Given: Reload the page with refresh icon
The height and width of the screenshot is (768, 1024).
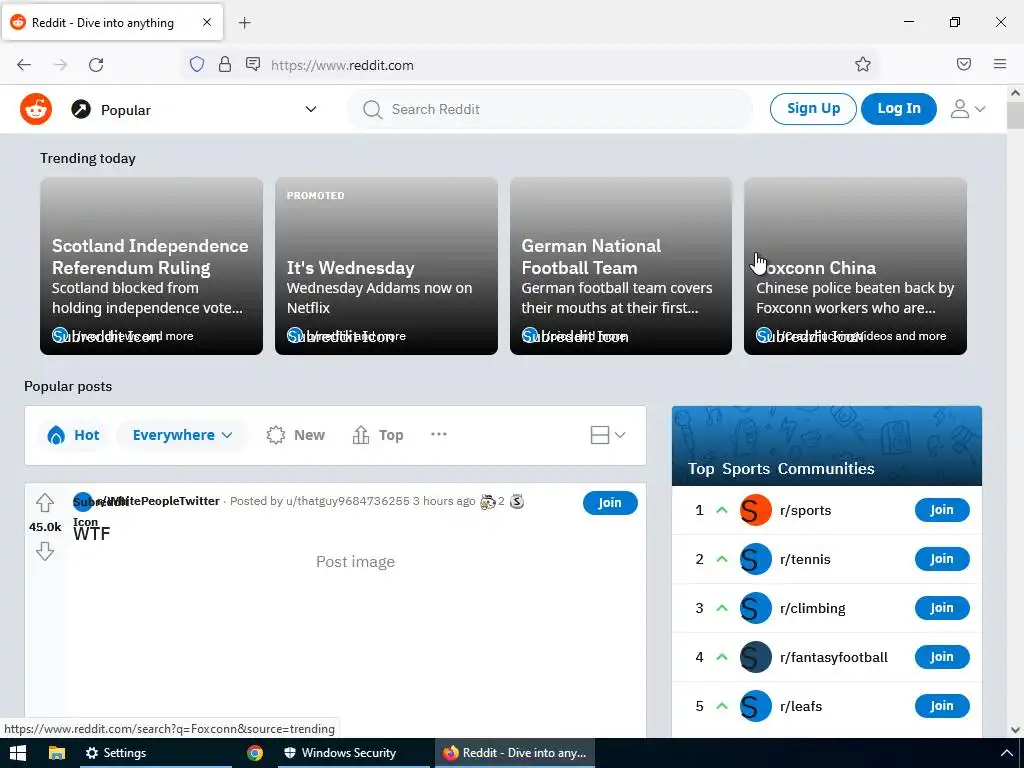Looking at the screenshot, I should [x=96, y=65].
